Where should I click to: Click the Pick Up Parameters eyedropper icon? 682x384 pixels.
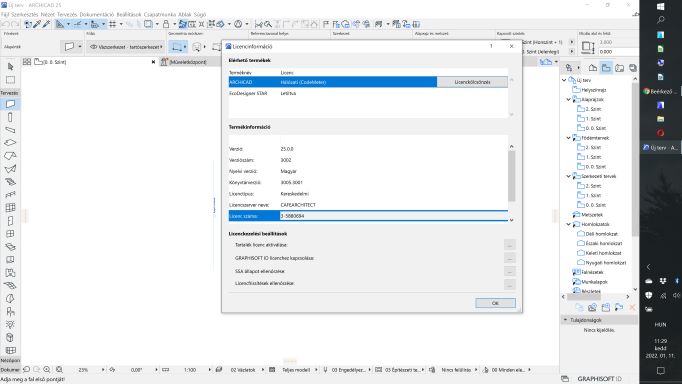pyautogui.click(x=37, y=24)
